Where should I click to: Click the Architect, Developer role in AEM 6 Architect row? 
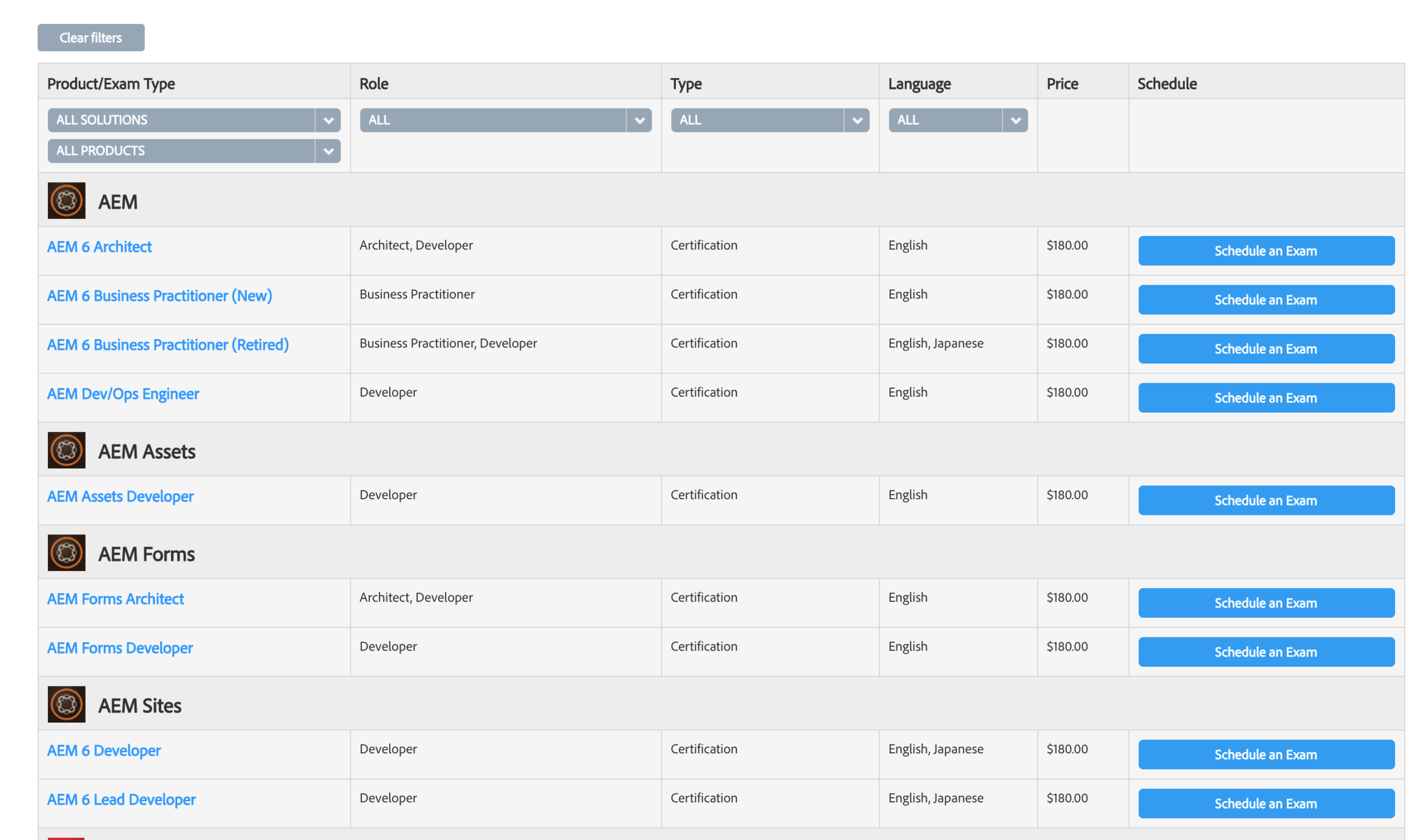click(416, 245)
